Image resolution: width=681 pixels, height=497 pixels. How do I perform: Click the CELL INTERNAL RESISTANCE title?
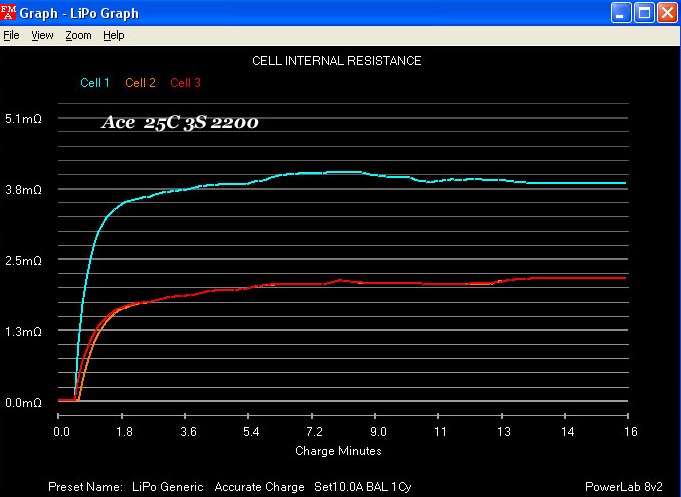point(337,61)
